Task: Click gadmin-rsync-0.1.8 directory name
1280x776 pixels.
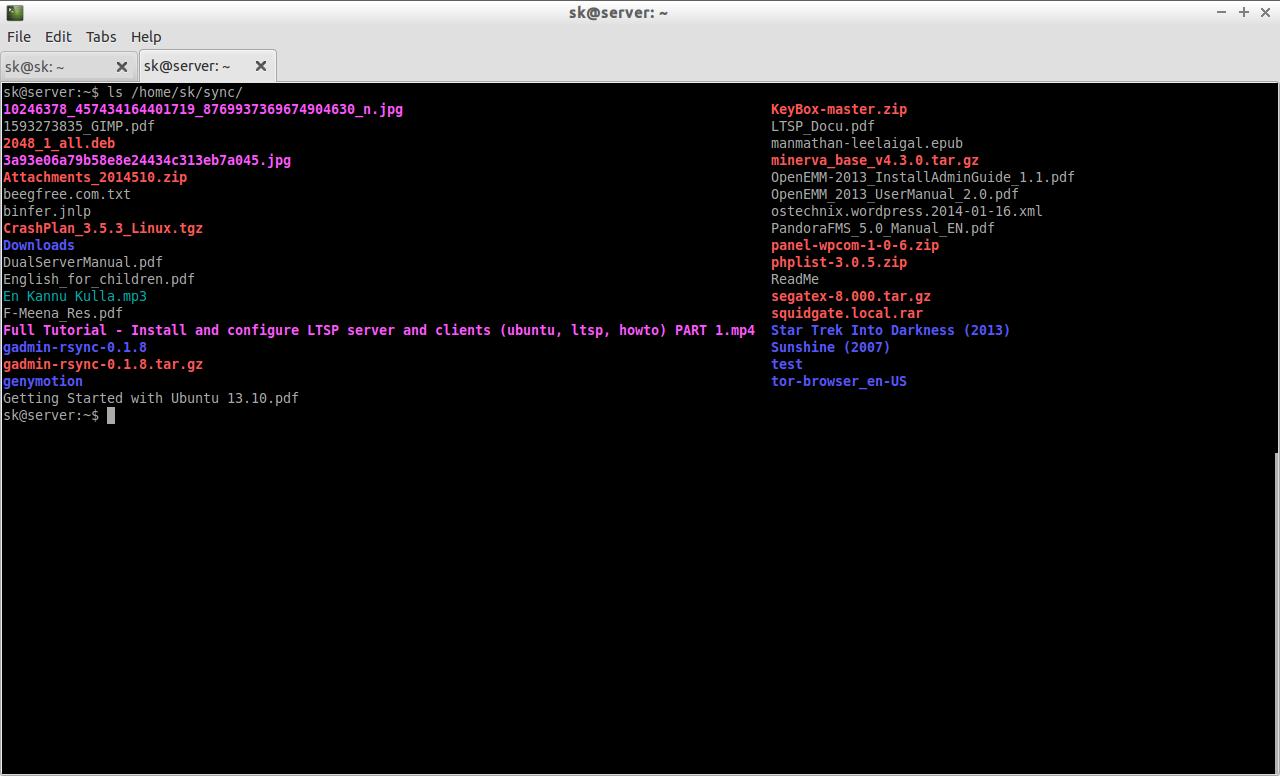Action: (75, 347)
